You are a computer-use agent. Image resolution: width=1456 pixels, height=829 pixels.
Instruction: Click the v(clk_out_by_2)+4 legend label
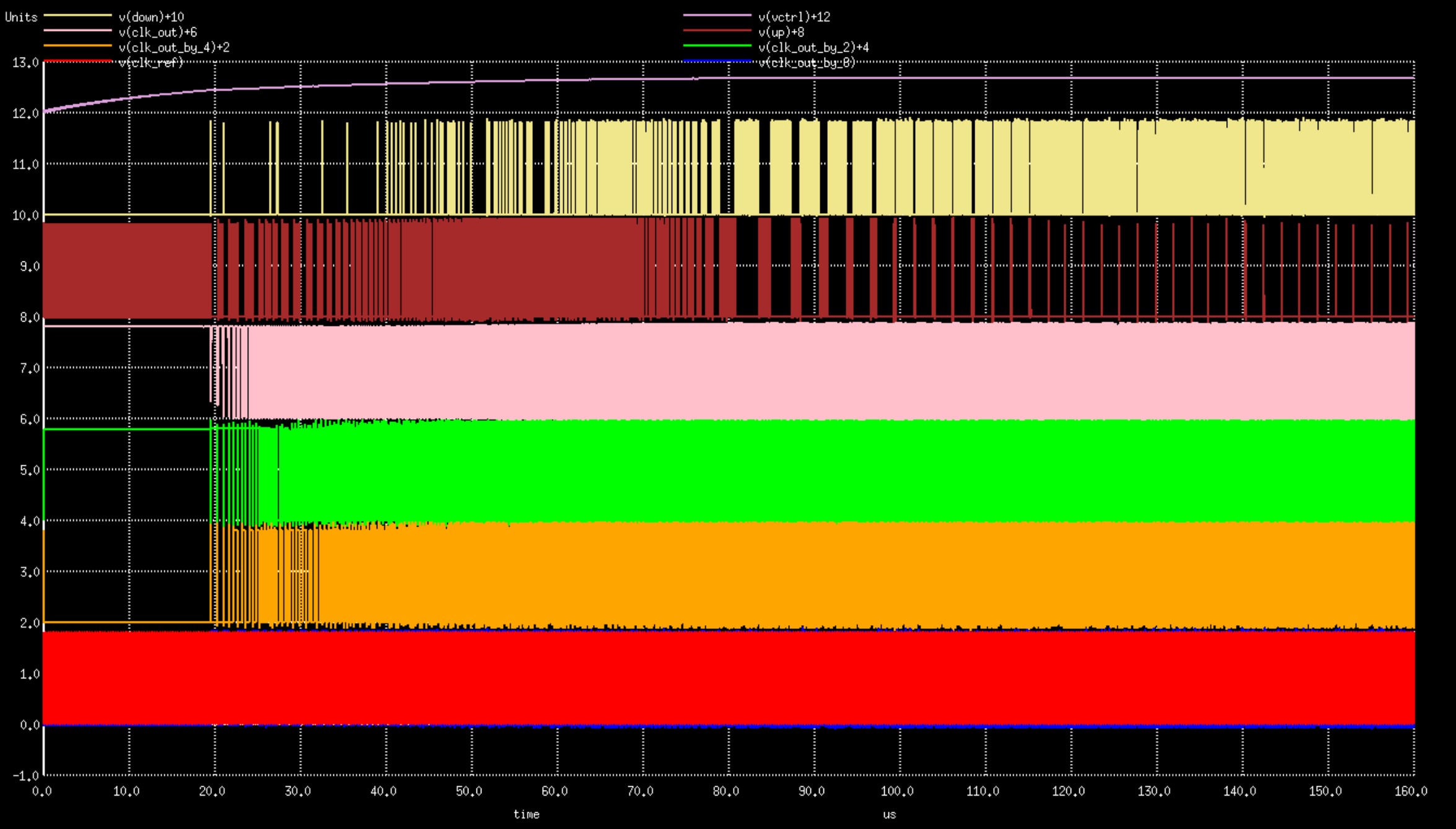(x=814, y=47)
